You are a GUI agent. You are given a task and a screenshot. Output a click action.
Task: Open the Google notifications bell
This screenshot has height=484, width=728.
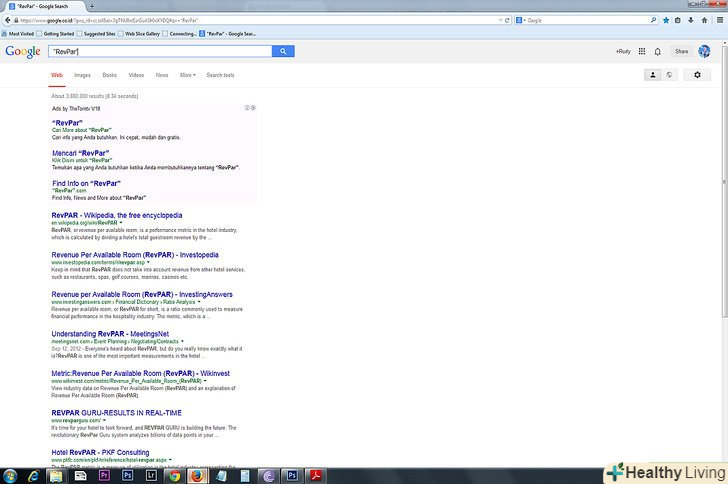tap(657, 52)
